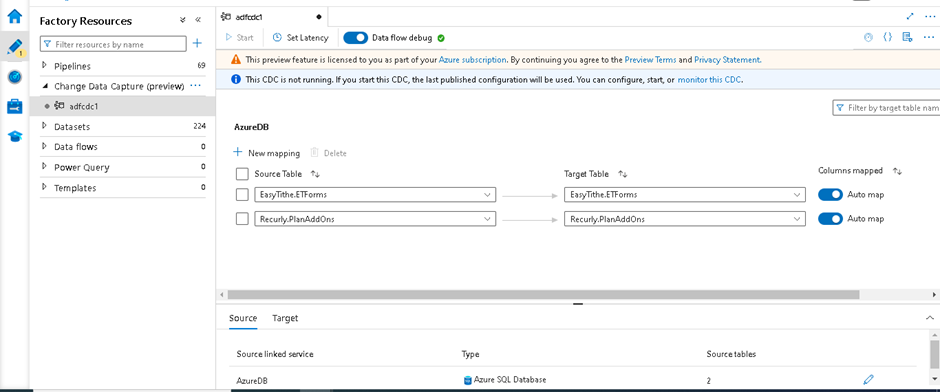Toggle Data flow debug switch

[x=355, y=38]
